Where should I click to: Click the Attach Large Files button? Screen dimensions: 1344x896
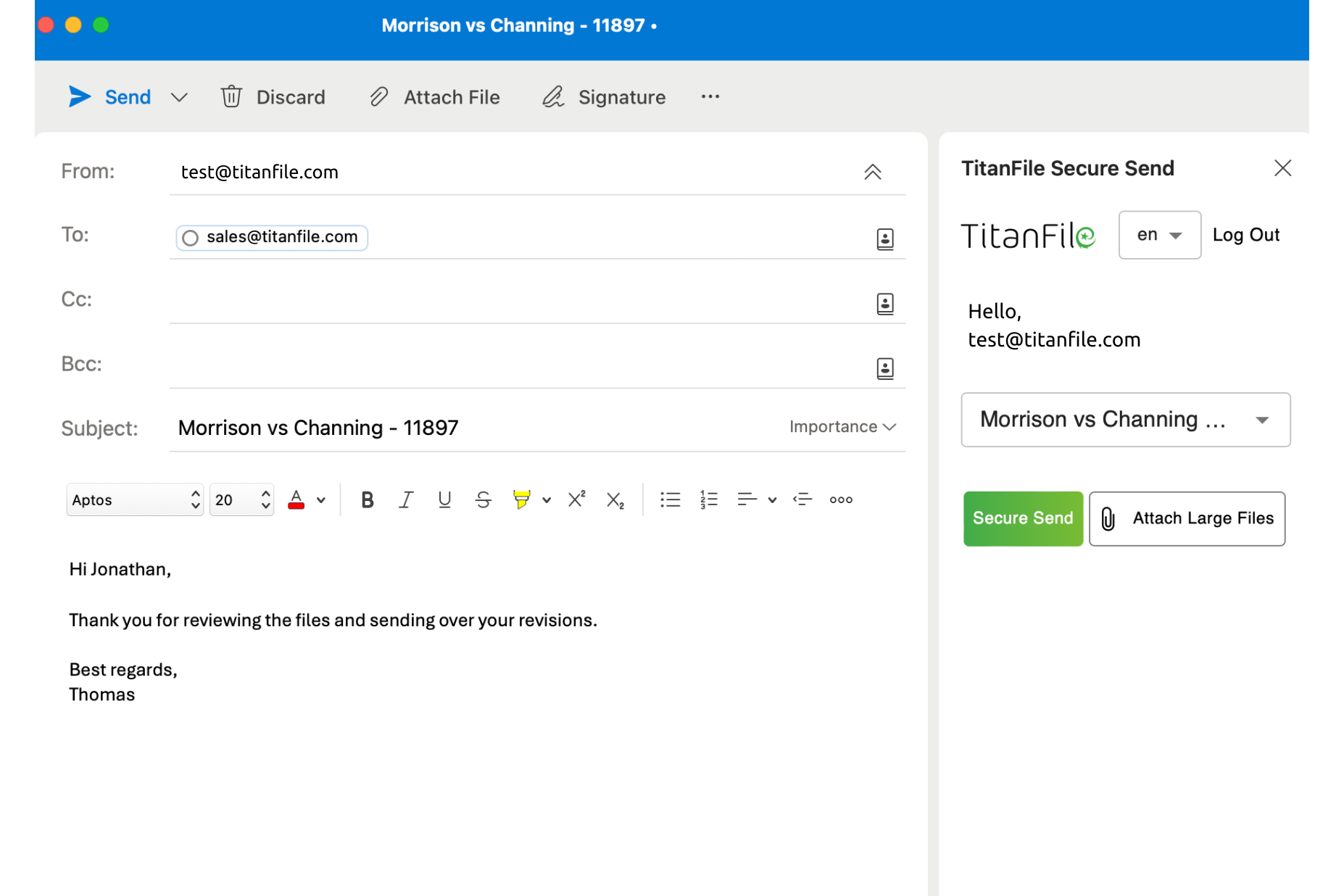coord(1187,518)
